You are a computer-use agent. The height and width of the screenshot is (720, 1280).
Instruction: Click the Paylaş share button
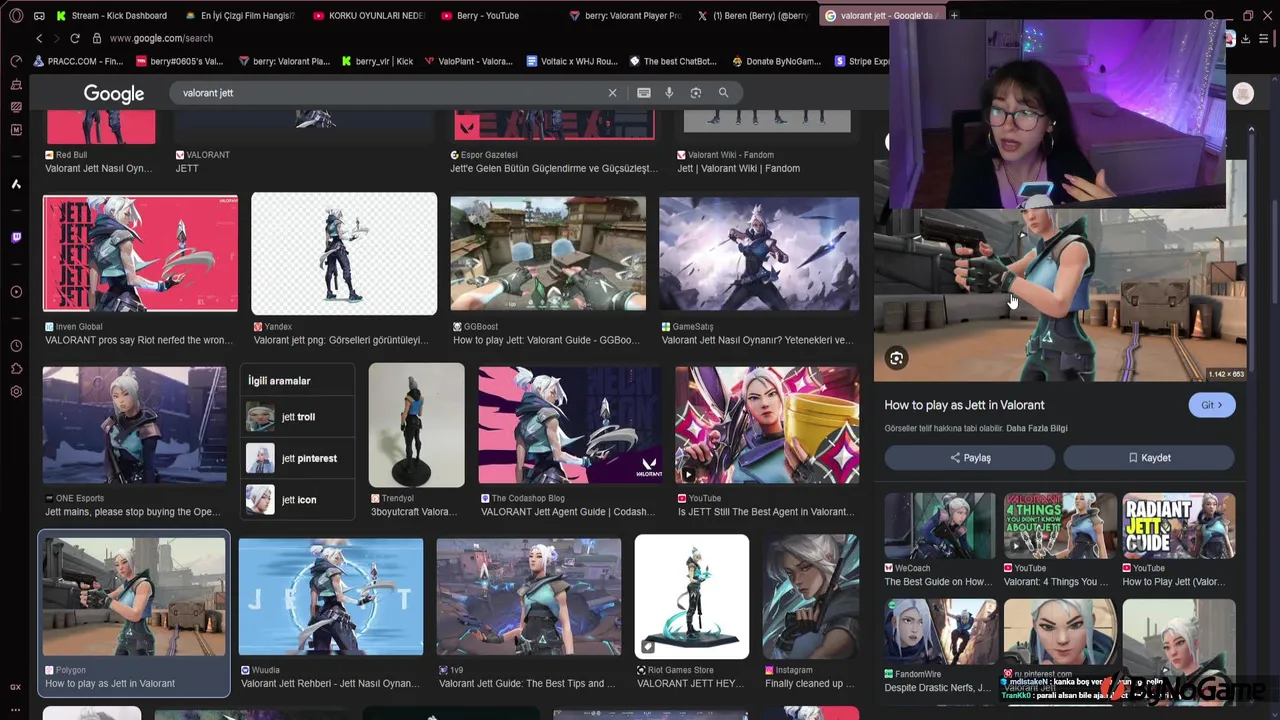click(x=969, y=458)
